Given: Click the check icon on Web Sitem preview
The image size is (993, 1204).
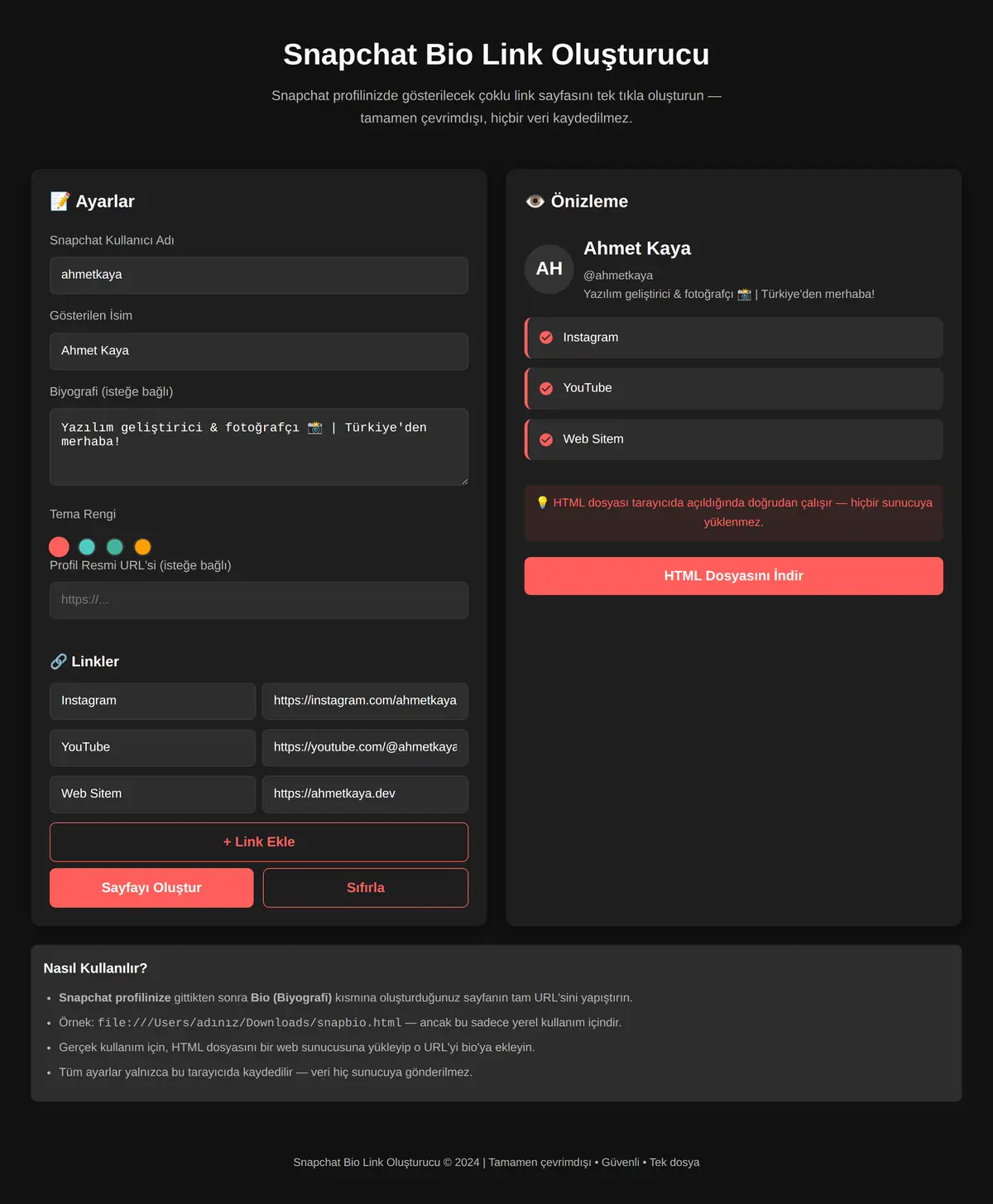Looking at the screenshot, I should 546,439.
